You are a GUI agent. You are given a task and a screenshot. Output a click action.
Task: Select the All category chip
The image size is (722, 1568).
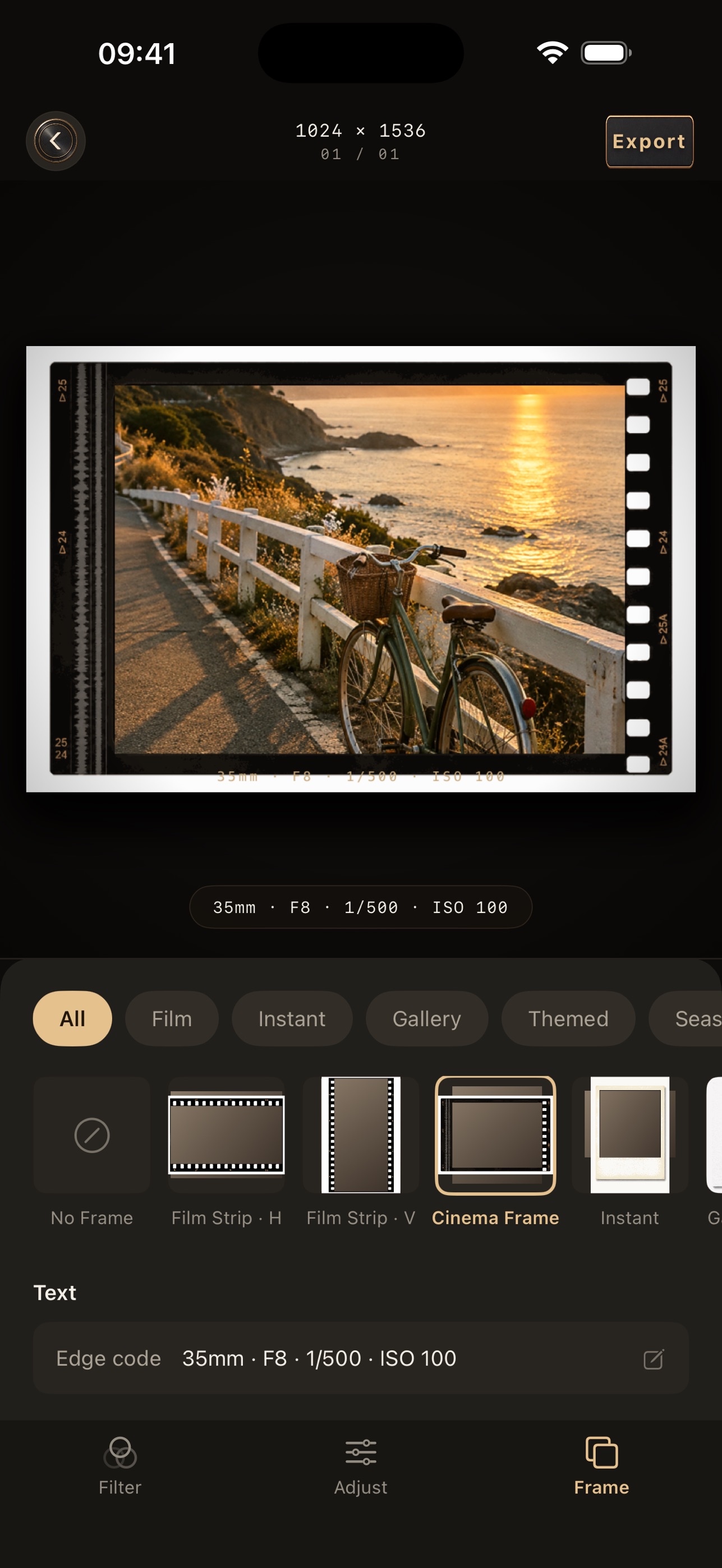pos(72,1018)
